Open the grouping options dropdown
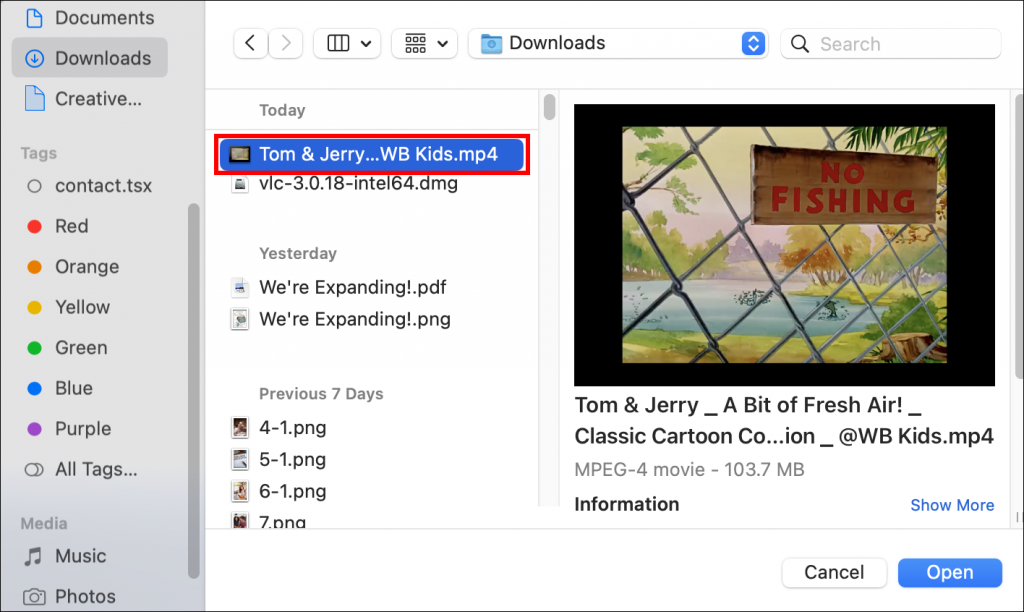Screen dimensions: 1024x612 click(424, 43)
